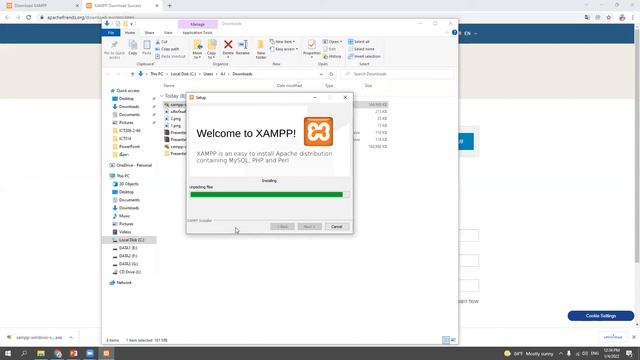
Task: Click Cookie Settings button on webpage
Action: [x=601, y=316]
